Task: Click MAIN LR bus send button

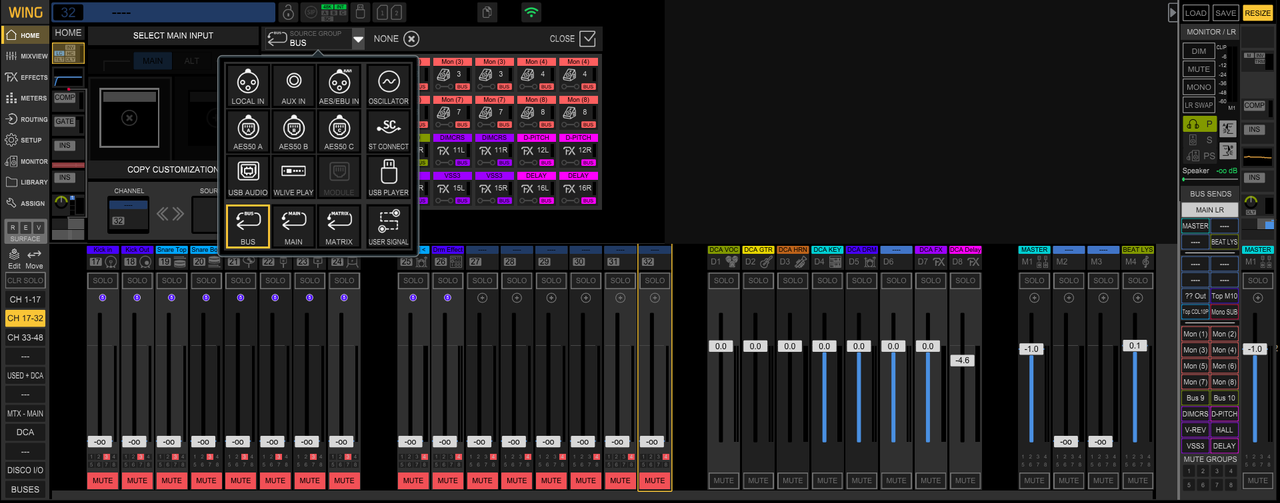Action: tap(1209, 210)
